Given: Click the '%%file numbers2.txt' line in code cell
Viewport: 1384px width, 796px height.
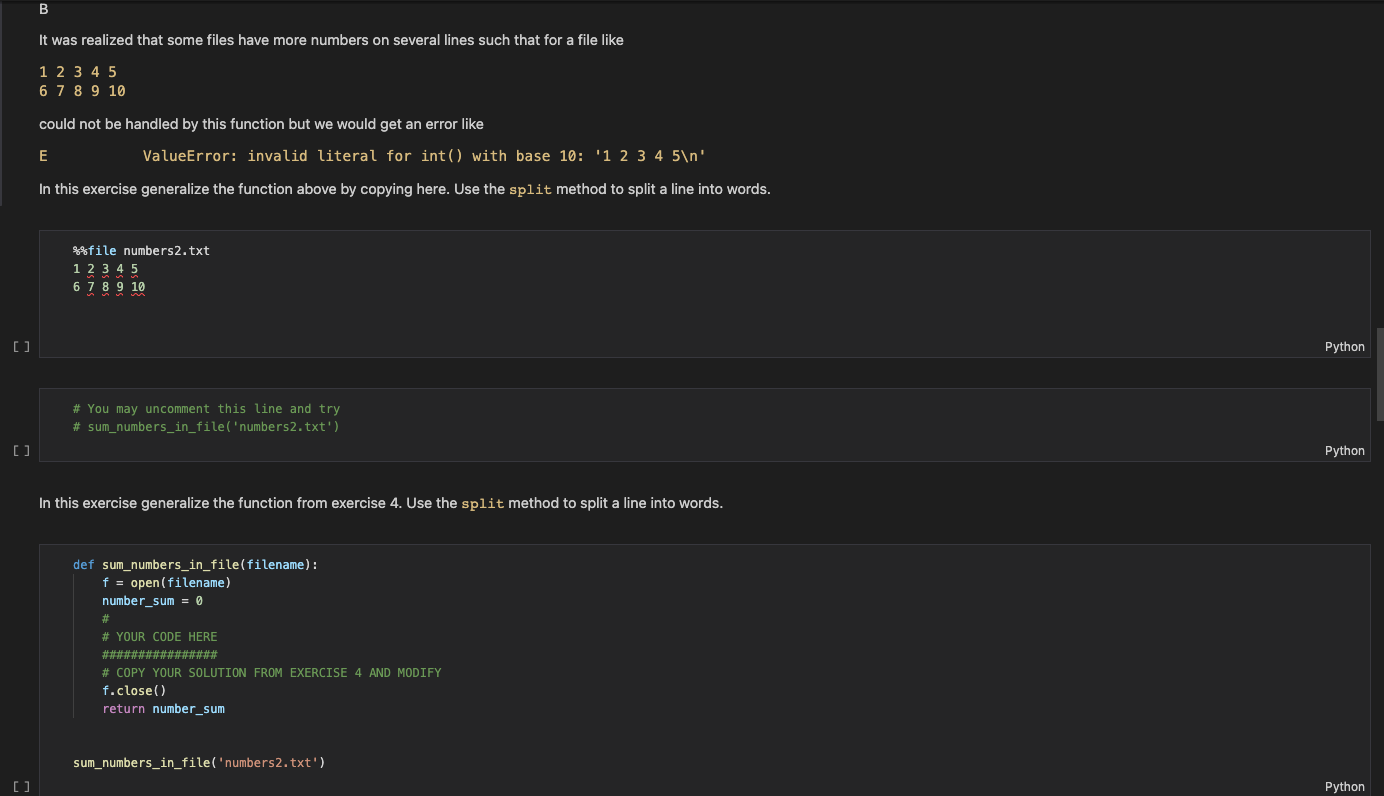Looking at the screenshot, I should [141, 251].
